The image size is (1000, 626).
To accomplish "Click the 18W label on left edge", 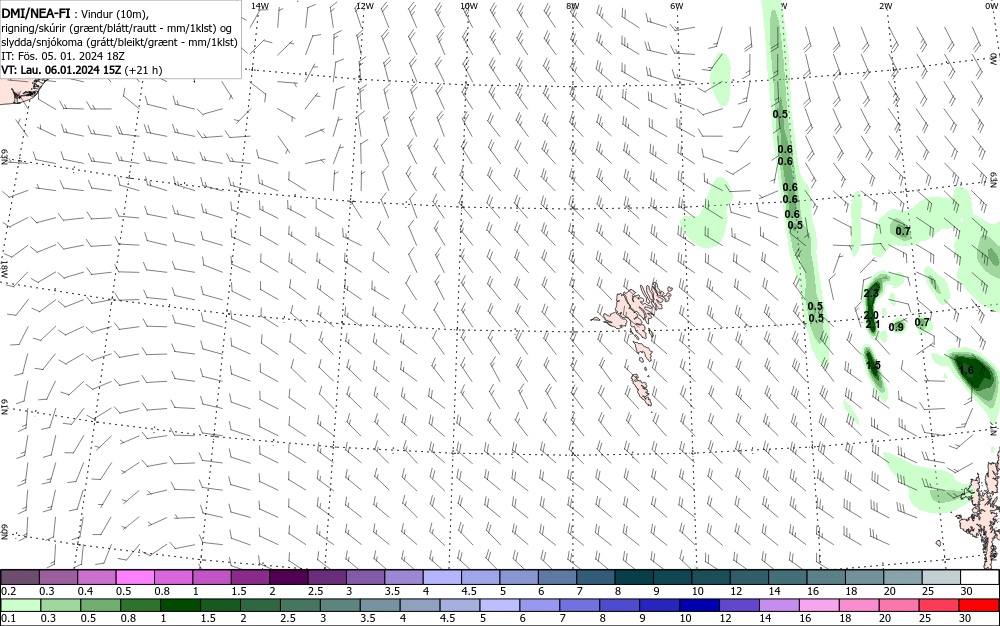I will (4, 267).
